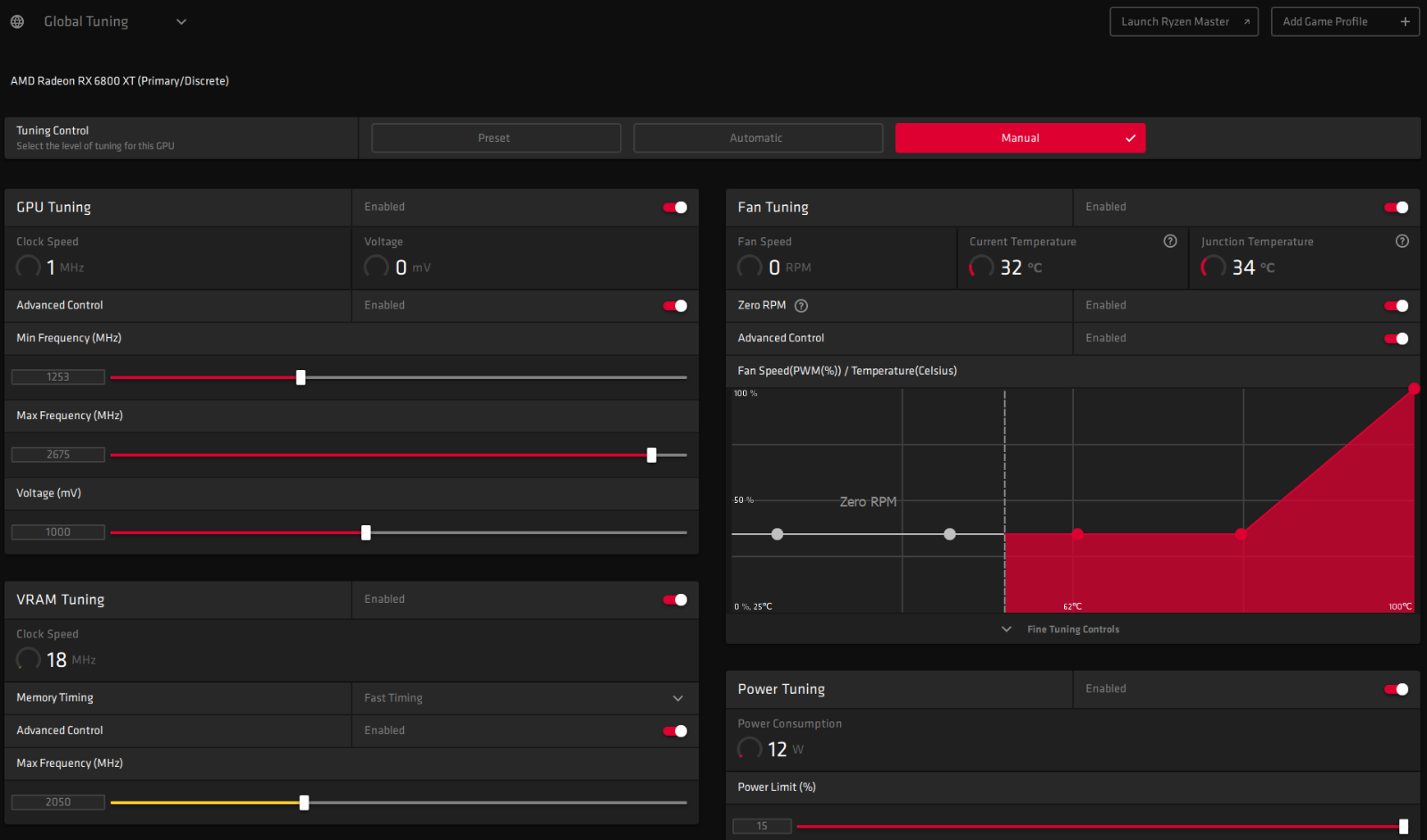
Task: Click the AMD Radeon RX 6800 XT label
Action: (120, 81)
